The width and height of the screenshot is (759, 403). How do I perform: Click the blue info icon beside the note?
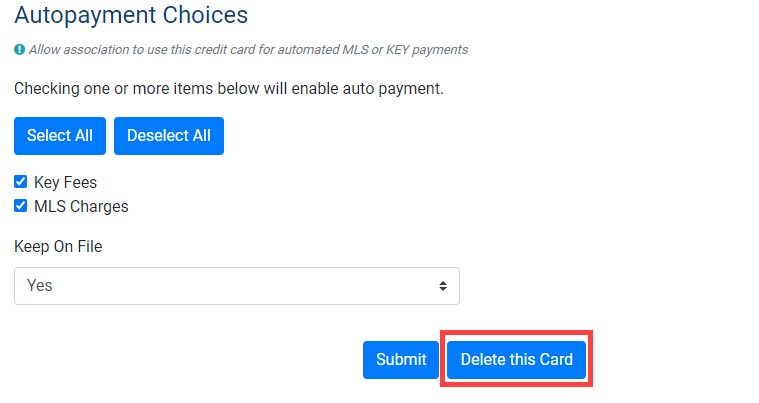tap(19, 49)
